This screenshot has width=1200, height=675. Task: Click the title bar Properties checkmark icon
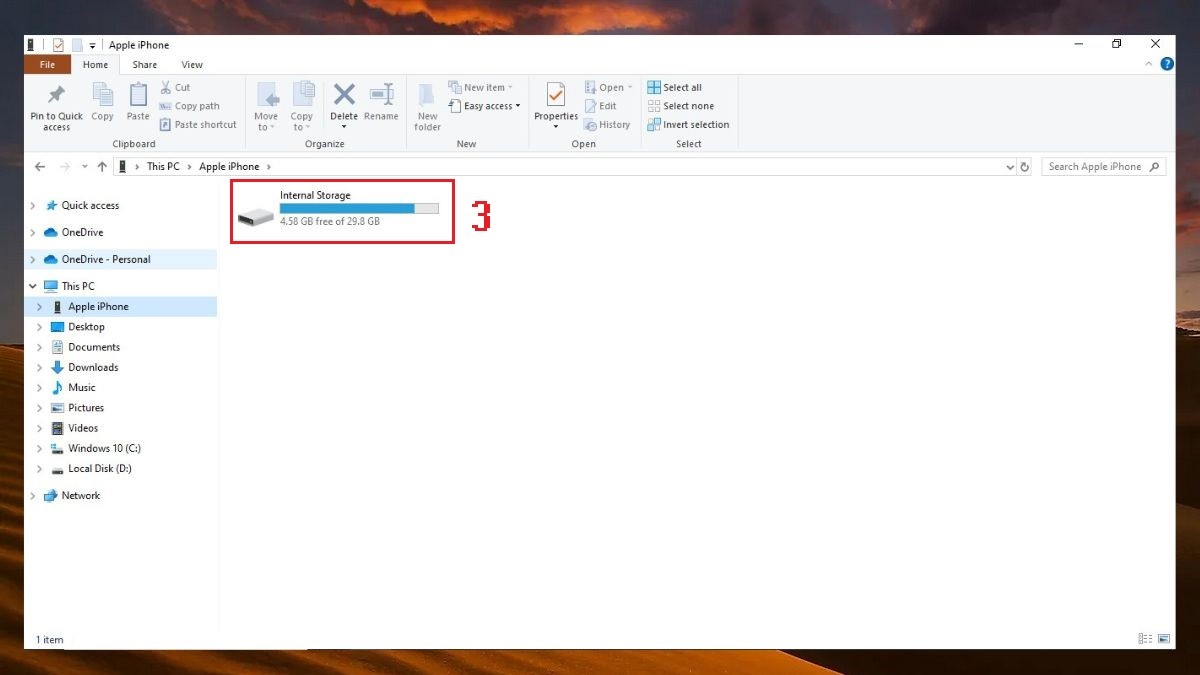pos(57,45)
